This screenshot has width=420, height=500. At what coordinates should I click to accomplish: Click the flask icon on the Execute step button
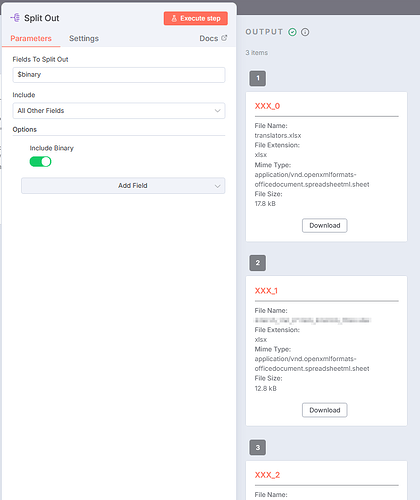coord(174,18)
